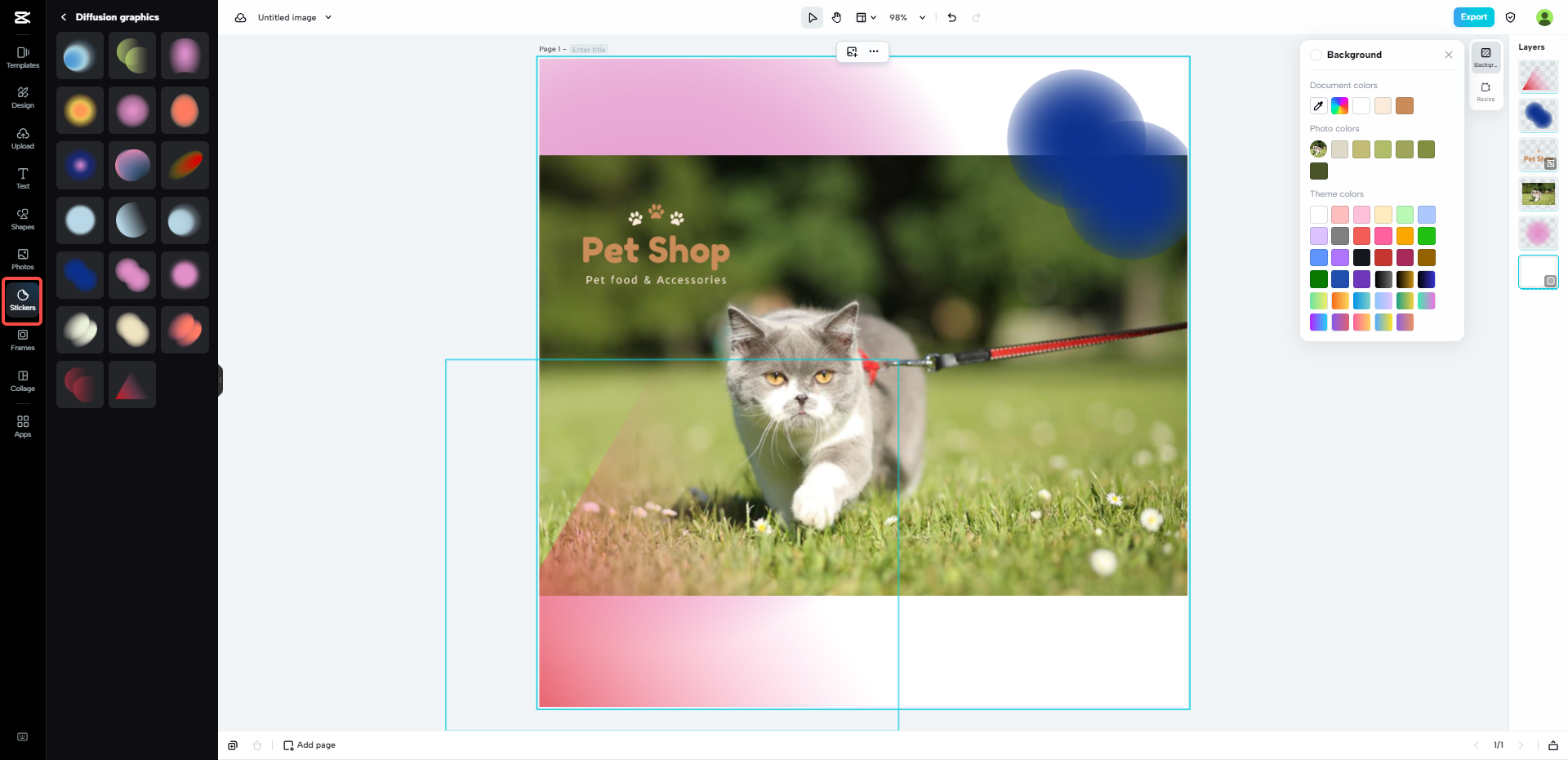Click the duplicate page icon

233,745
